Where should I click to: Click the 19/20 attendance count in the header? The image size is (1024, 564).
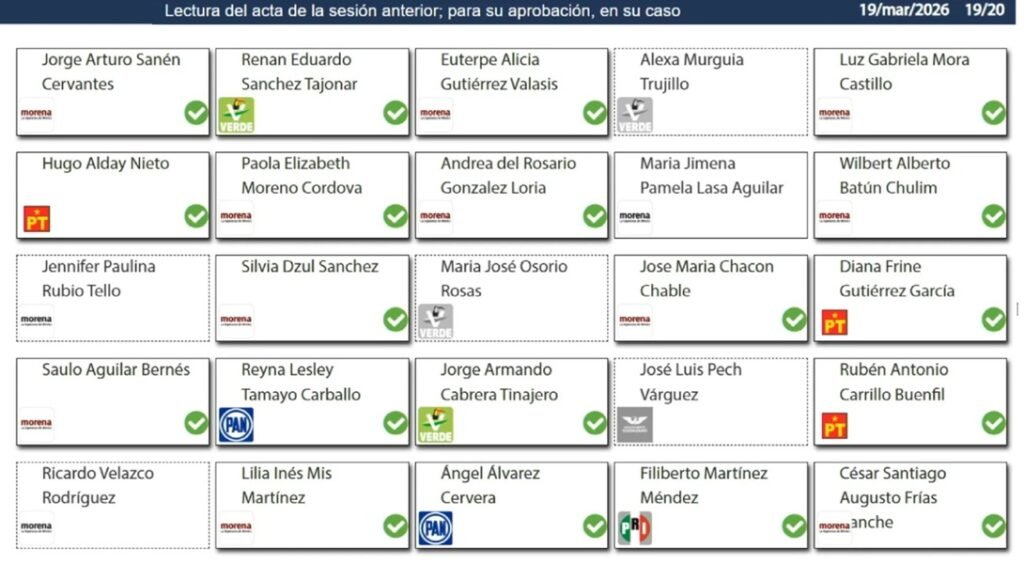987,11
